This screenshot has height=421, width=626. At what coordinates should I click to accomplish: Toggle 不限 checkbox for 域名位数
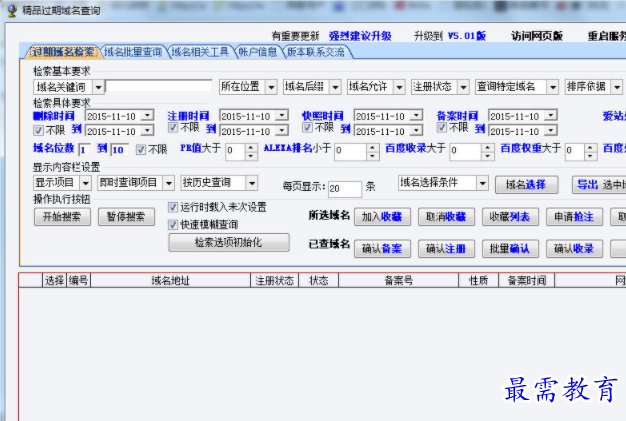[141, 150]
